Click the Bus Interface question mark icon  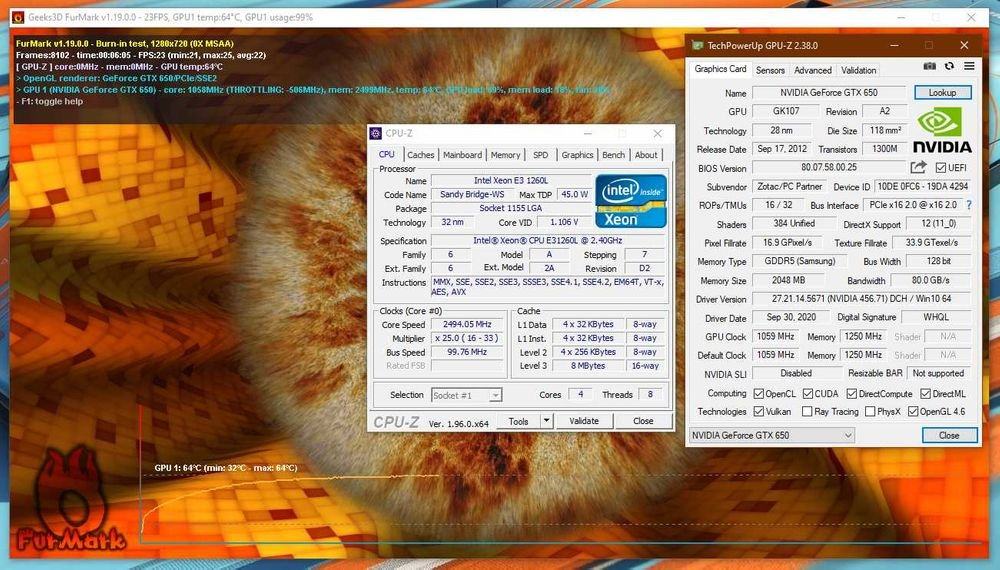click(968, 205)
